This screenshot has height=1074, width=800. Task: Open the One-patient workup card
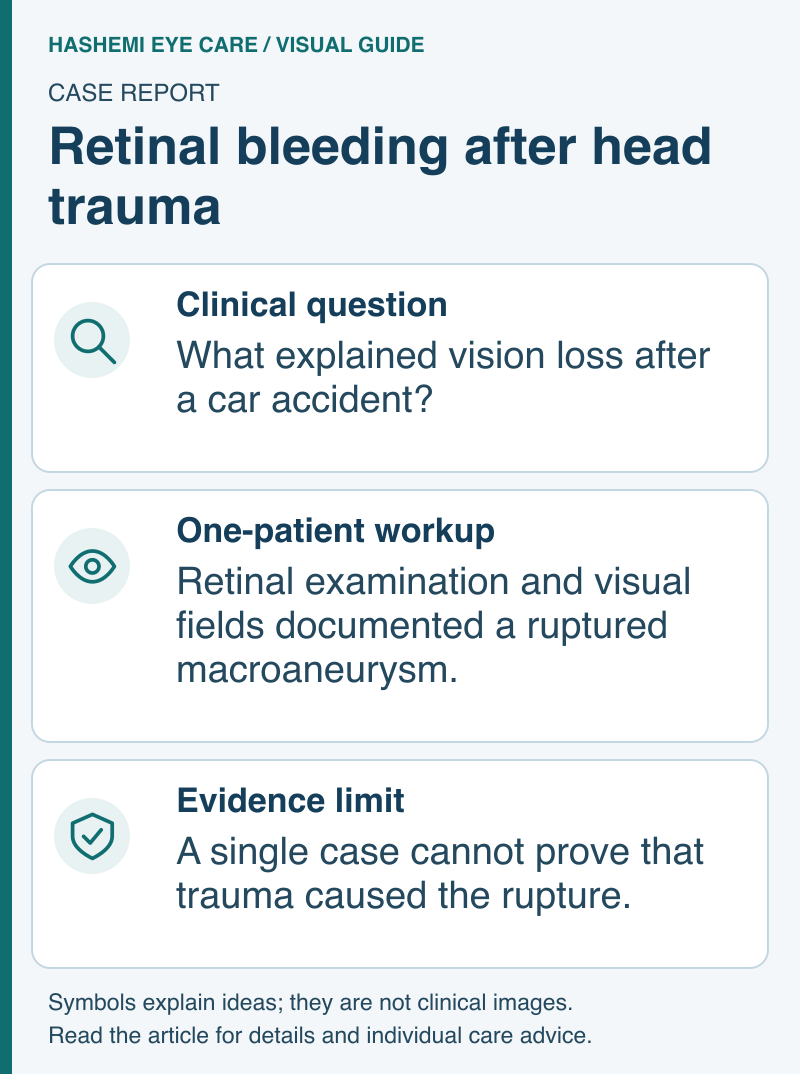point(400,616)
